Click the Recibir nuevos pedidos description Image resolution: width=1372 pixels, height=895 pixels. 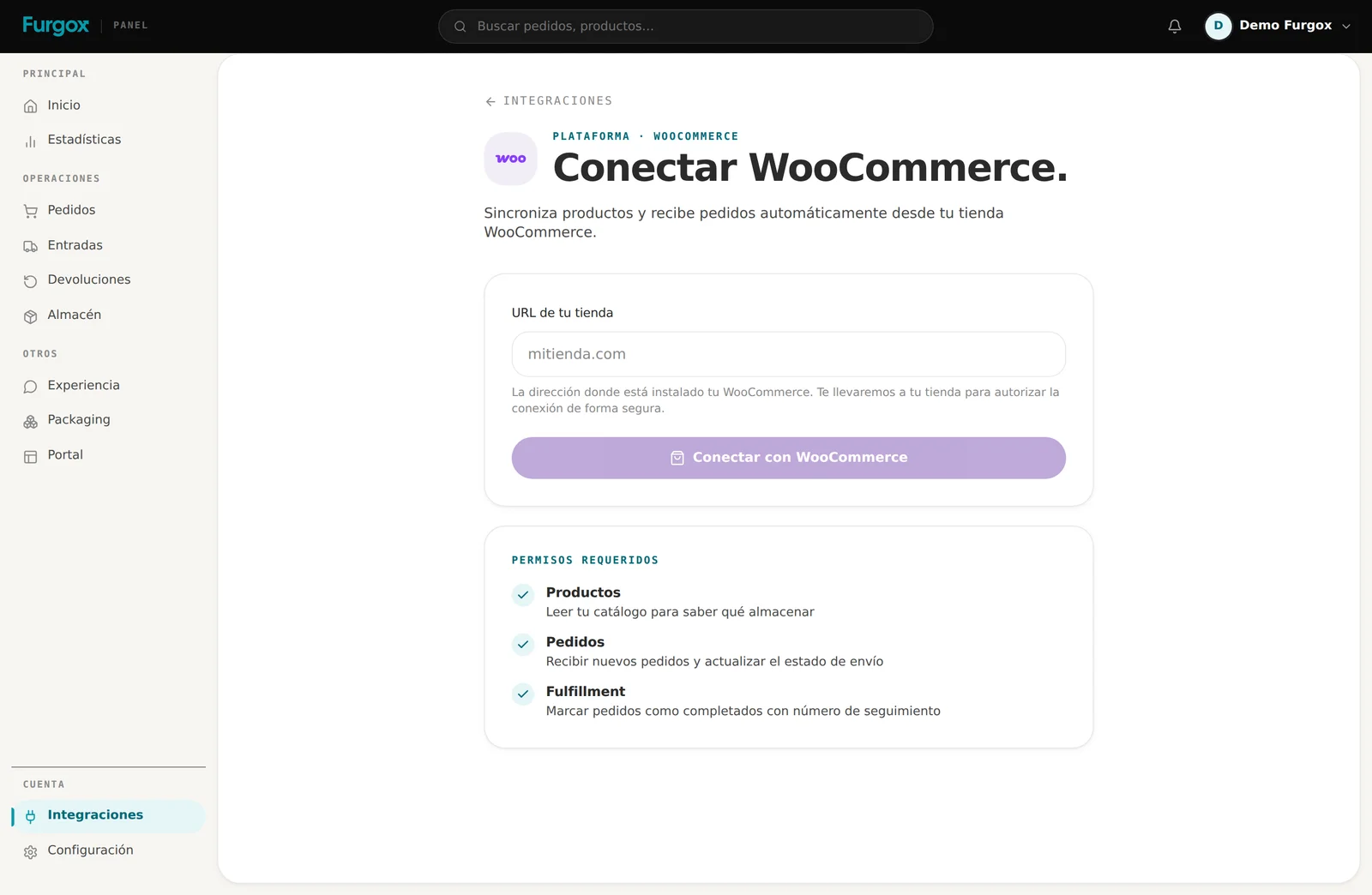tap(714, 662)
